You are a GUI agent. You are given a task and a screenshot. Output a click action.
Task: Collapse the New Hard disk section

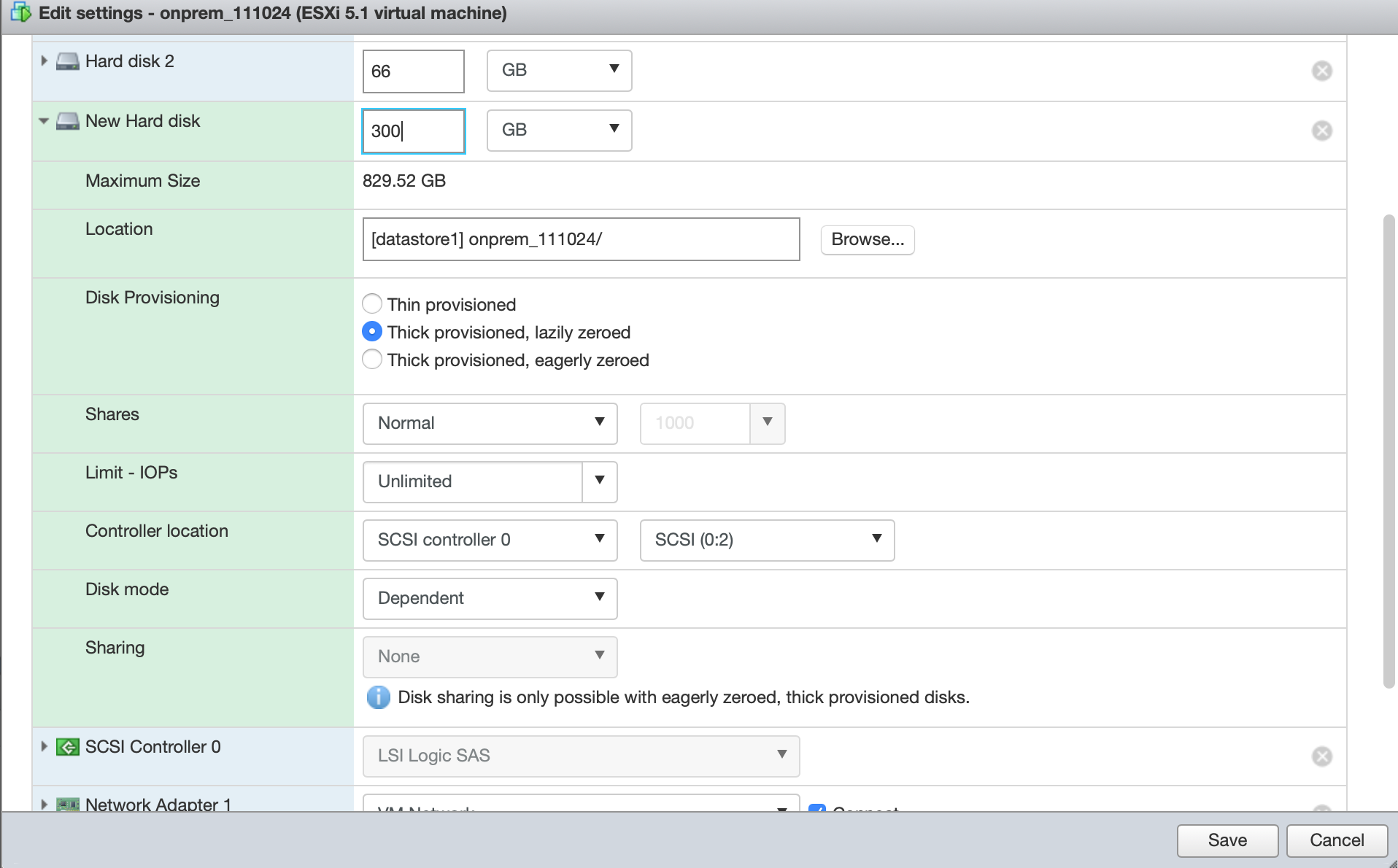[44, 121]
